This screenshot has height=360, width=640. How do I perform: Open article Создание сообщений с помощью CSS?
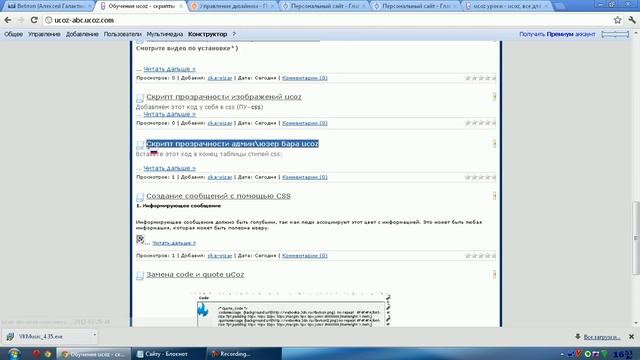pos(218,196)
